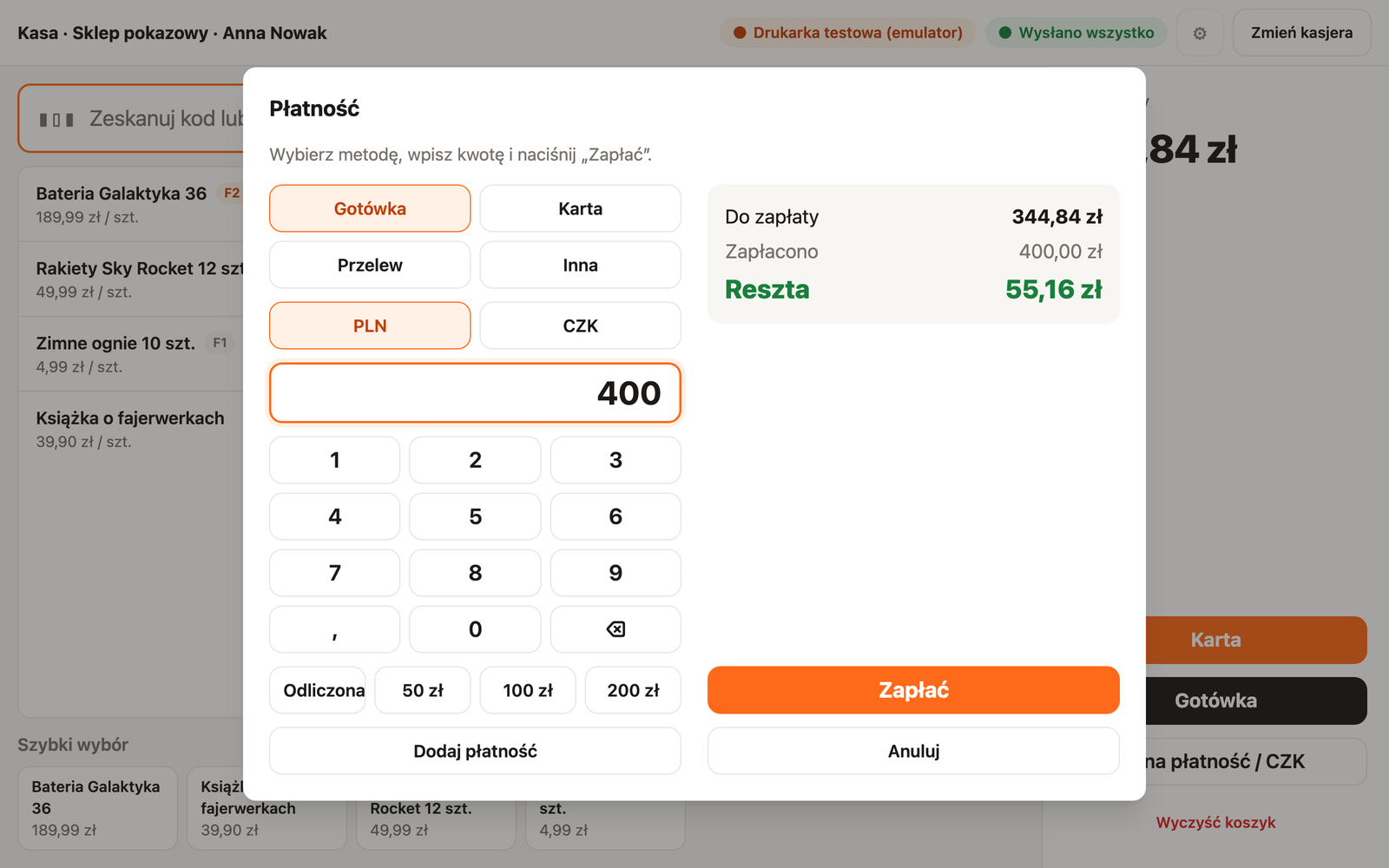Click the Wyczyść koszyk link
Viewport: 1389px width, 868px height.
click(1215, 822)
